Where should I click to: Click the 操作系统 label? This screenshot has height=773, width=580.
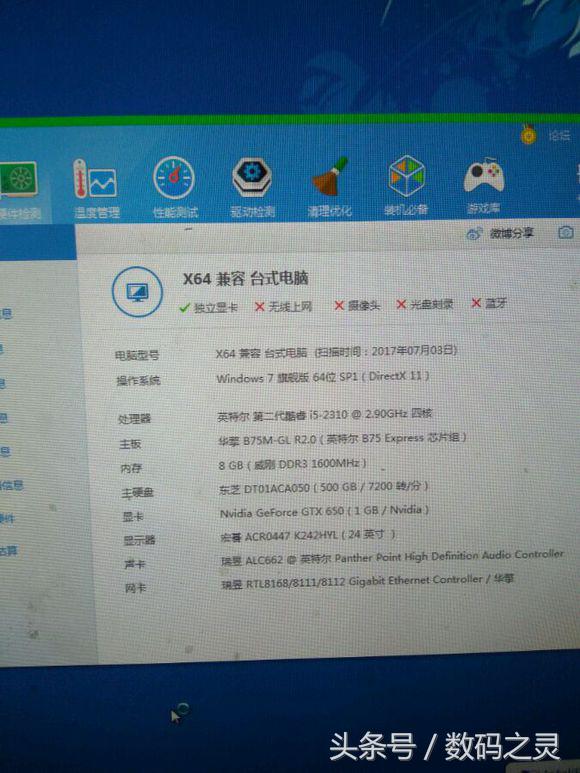[x=138, y=381]
